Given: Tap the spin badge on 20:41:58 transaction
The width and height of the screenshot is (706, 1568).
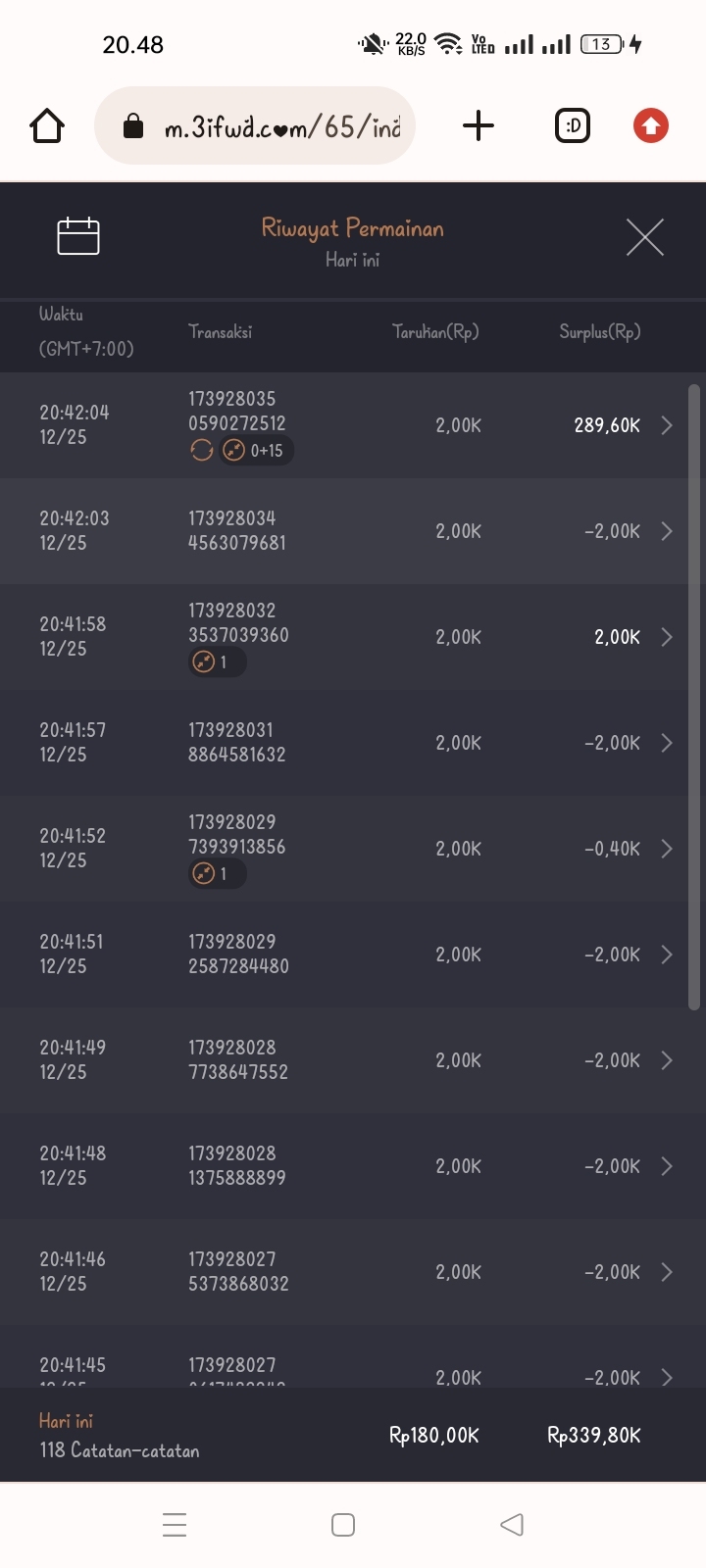Looking at the screenshot, I should coord(217,662).
